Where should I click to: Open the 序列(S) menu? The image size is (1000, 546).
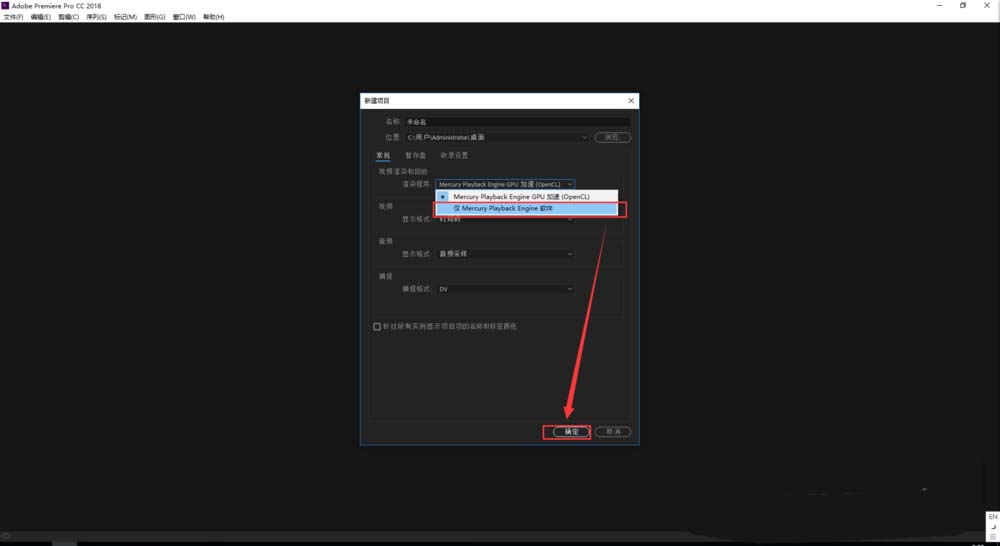pyautogui.click(x=96, y=17)
